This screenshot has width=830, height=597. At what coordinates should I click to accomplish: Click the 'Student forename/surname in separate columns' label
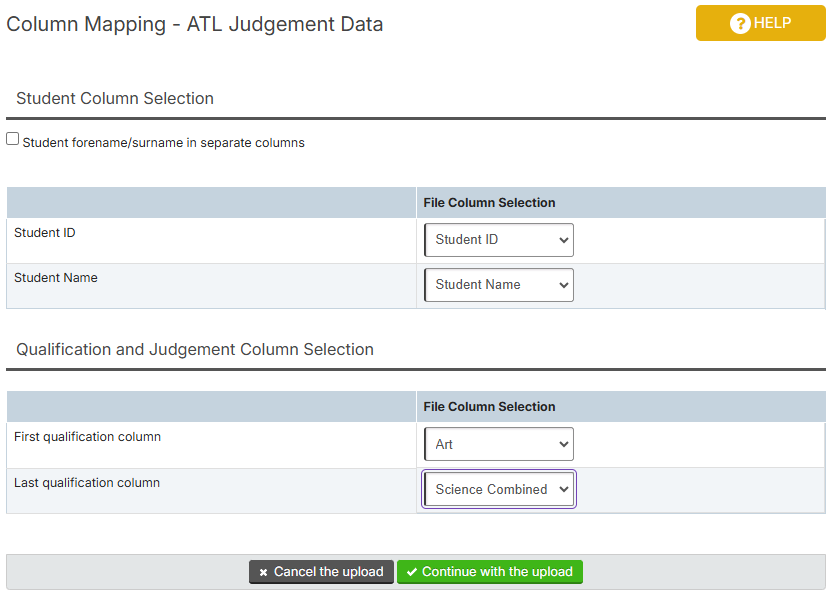(x=163, y=143)
